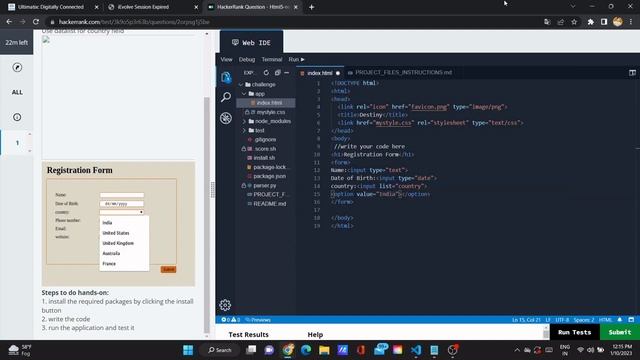Select question 1 in the sidebar
The width and height of the screenshot is (640, 360).
coord(17,142)
